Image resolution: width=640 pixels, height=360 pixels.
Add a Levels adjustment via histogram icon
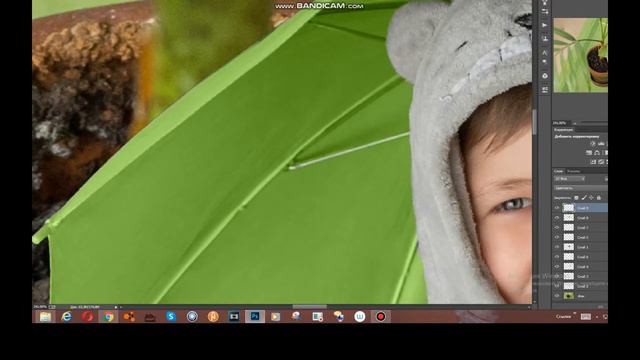coord(601,144)
